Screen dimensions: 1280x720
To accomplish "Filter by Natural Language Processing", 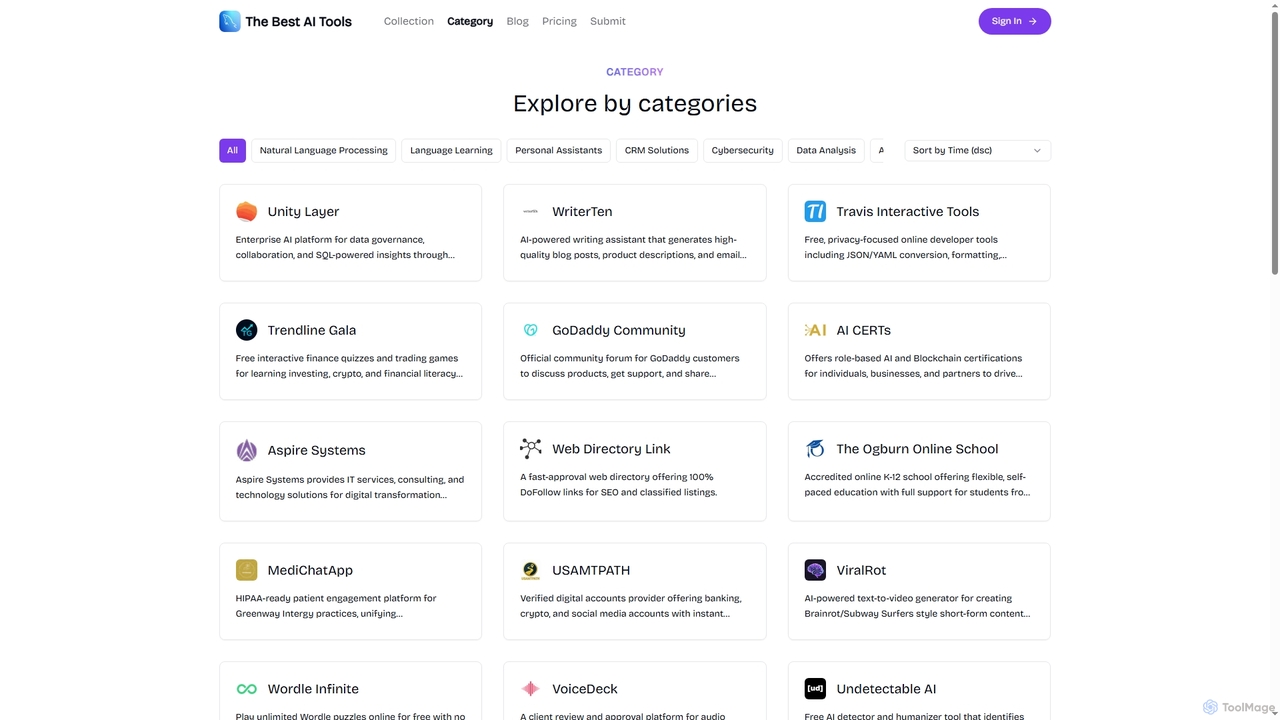I will click(323, 150).
